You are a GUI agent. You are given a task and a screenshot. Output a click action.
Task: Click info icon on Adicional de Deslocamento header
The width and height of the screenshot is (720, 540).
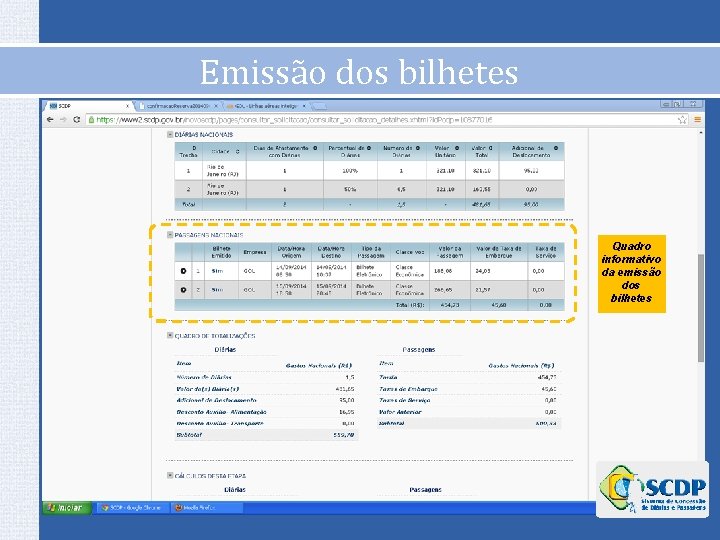click(556, 148)
